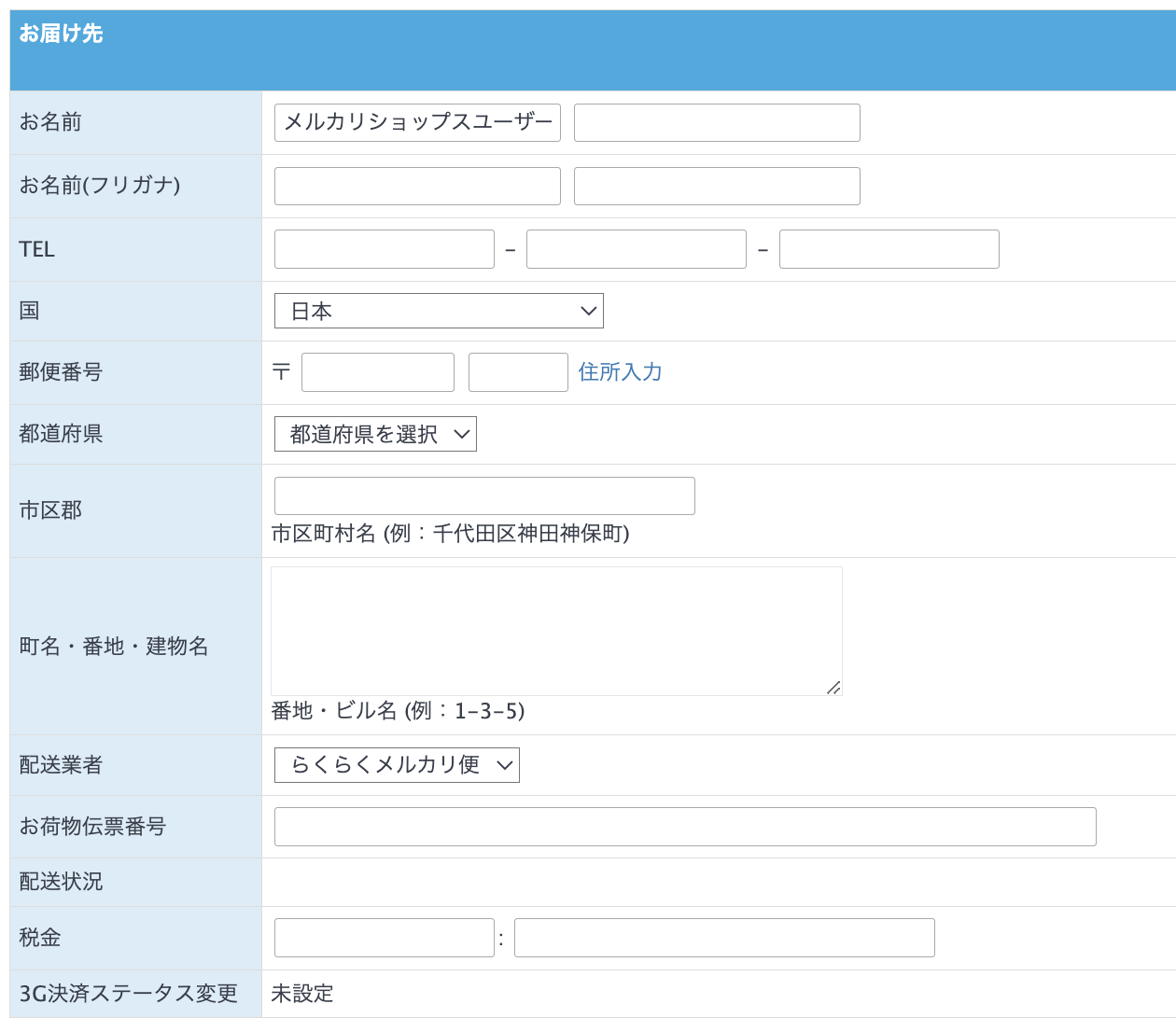Screen dimensions: 1176x1032
Task: Click the first 郵便番号 postal code box
Action: pyautogui.click(x=377, y=372)
